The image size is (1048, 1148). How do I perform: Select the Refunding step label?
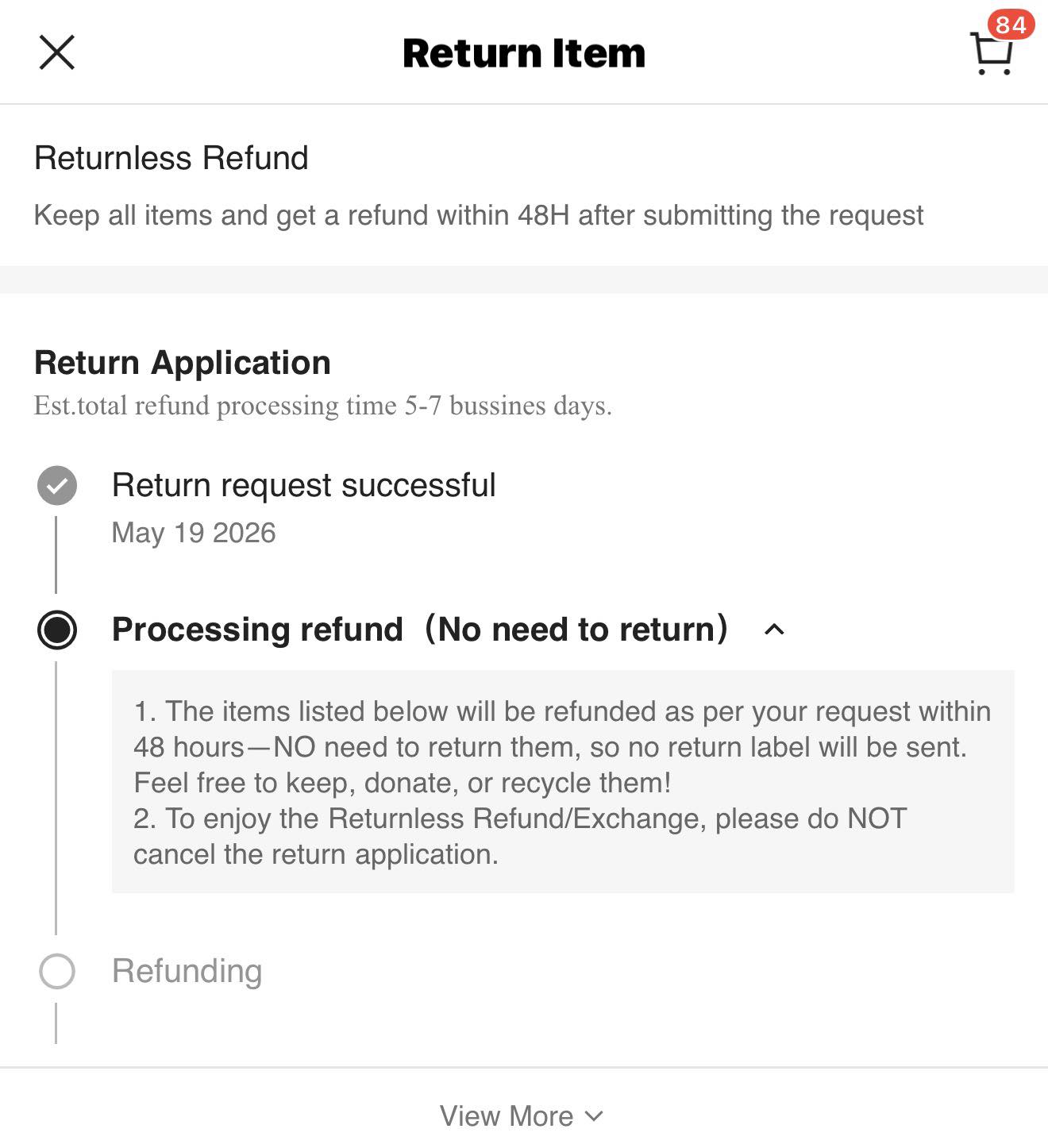coord(187,971)
